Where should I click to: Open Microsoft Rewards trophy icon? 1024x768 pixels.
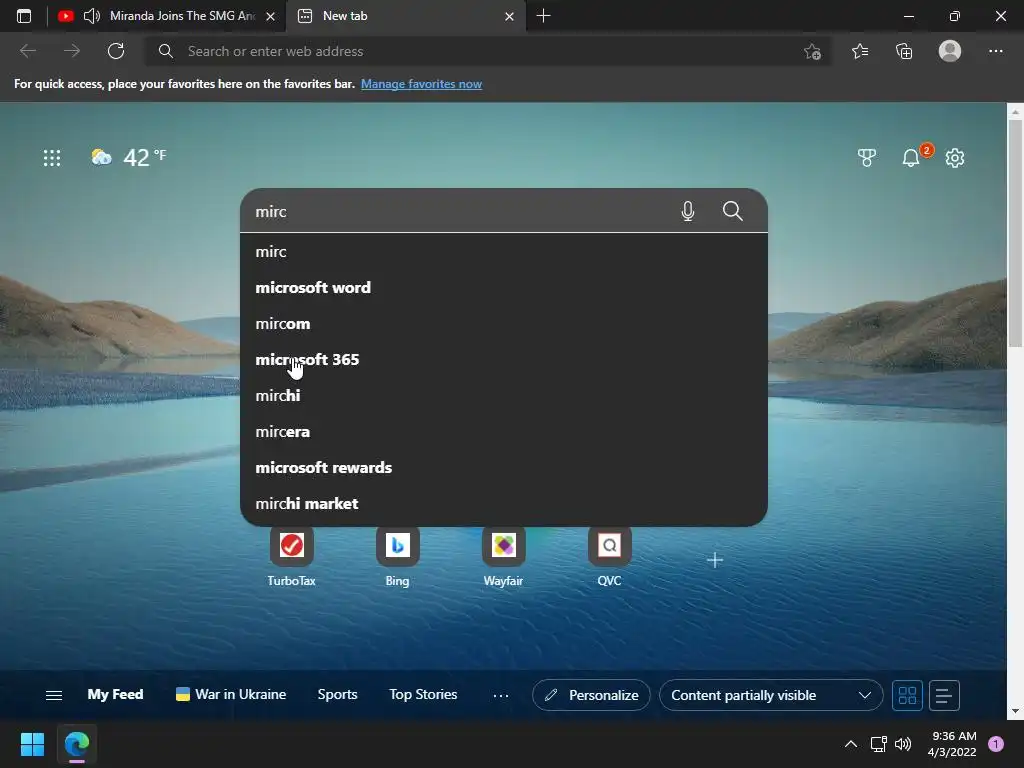867,157
